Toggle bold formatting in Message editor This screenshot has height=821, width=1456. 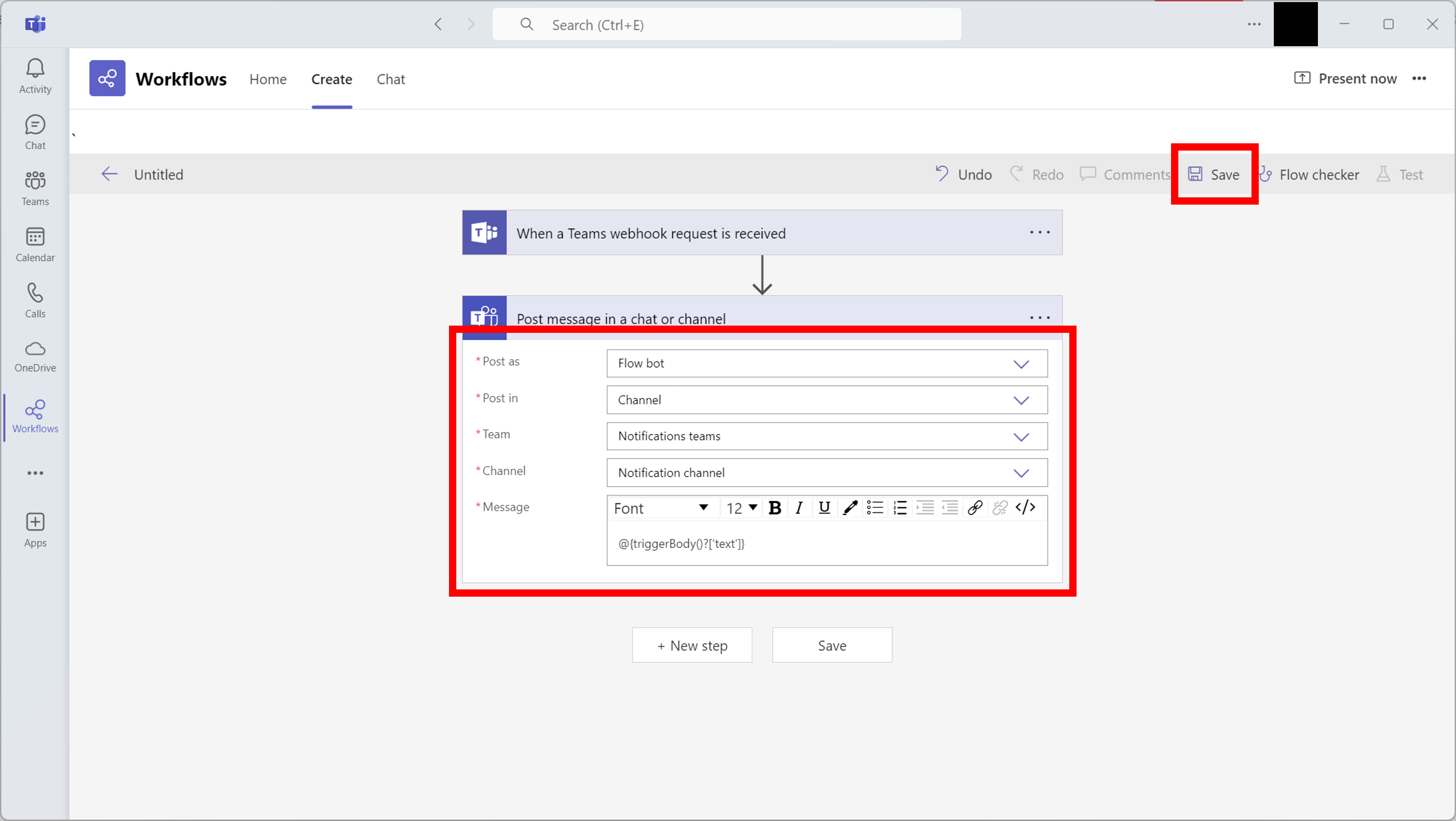tap(775, 508)
